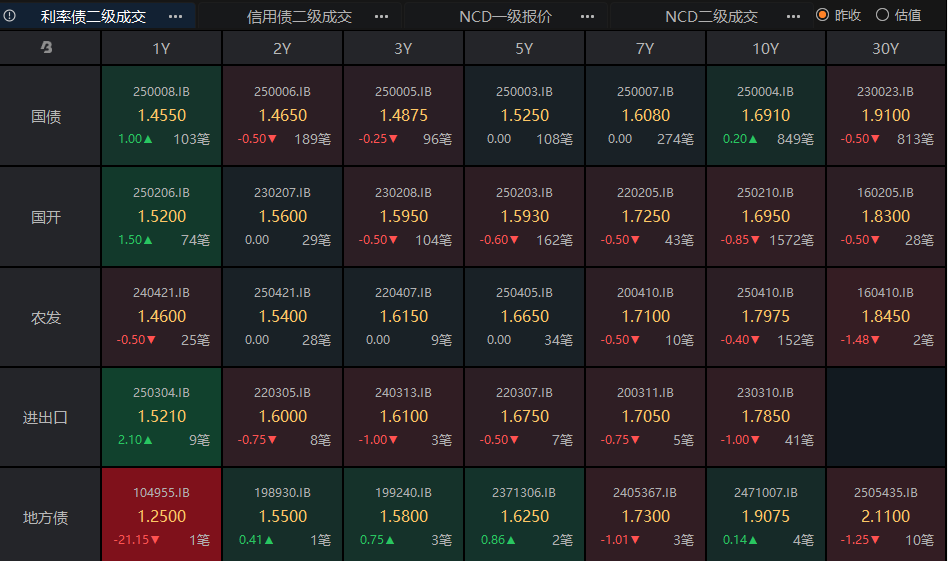
Task: Click the 5Y column header
Action: point(524,48)
